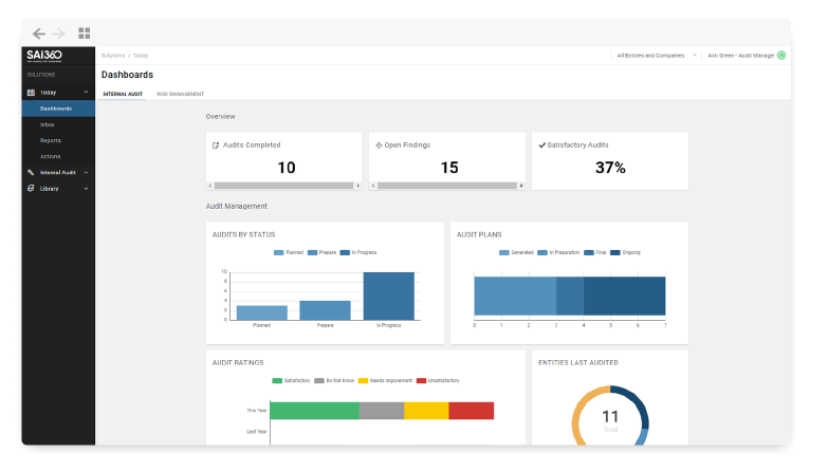Click the Satisfactory Audits checkmark icon
816x475 pixels.
click(x=542, y=145)
